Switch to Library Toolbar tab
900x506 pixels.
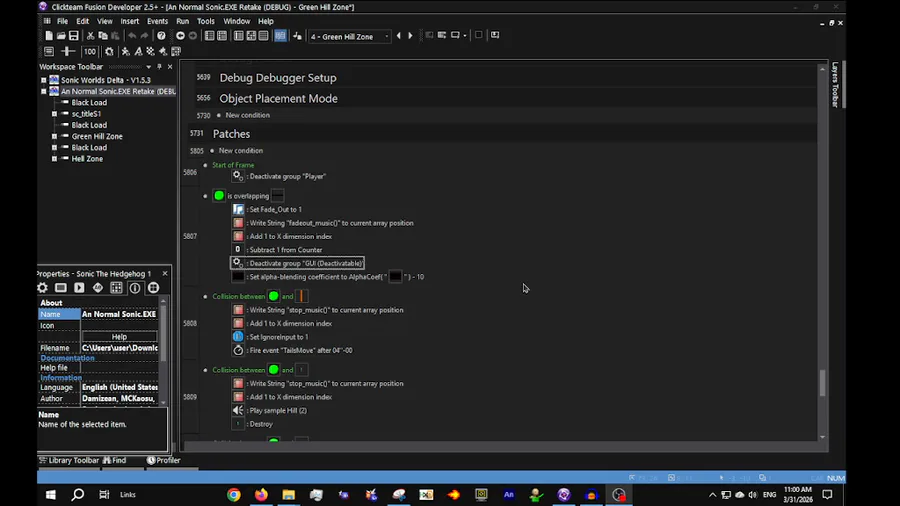point(69,460)
